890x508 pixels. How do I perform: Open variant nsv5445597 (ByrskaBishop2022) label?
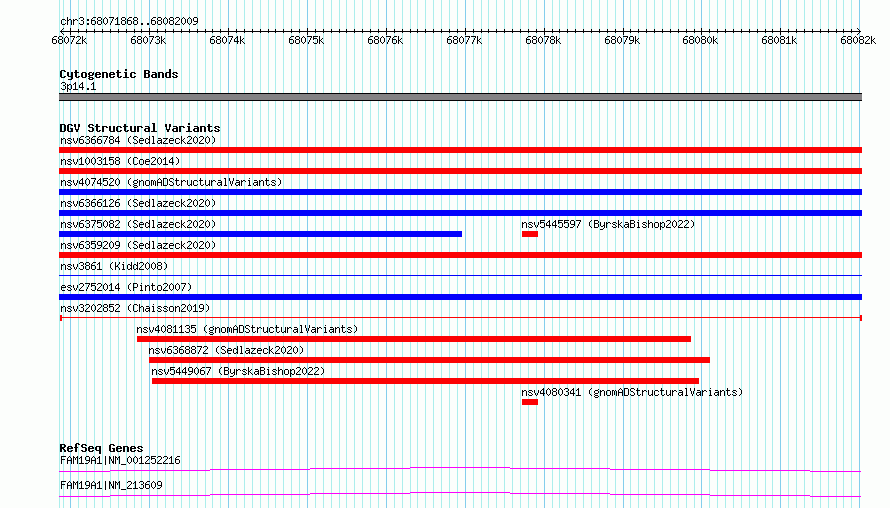pyautogui.click(x=608, y=224)
